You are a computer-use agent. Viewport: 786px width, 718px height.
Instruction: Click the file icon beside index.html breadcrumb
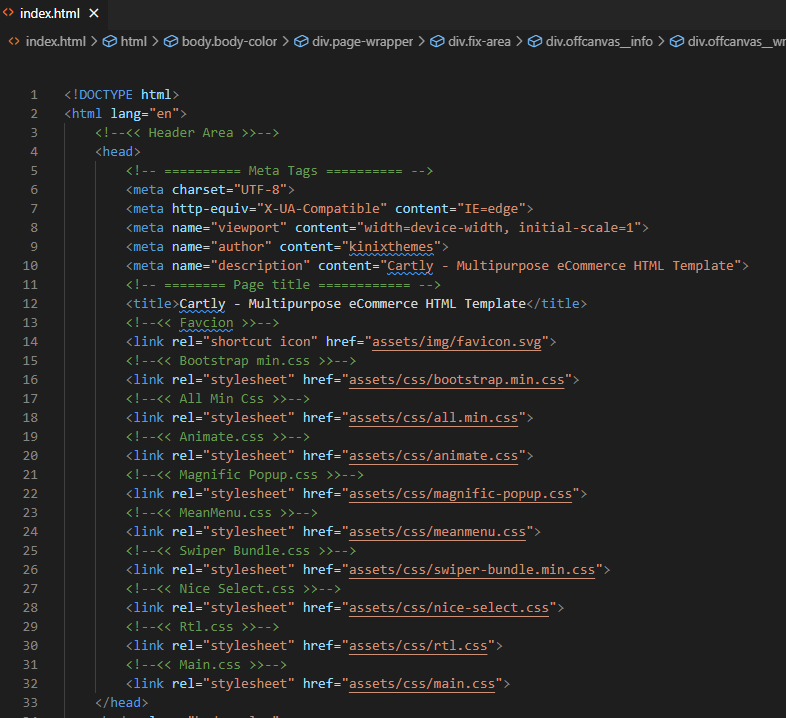[x=14, y=41]
